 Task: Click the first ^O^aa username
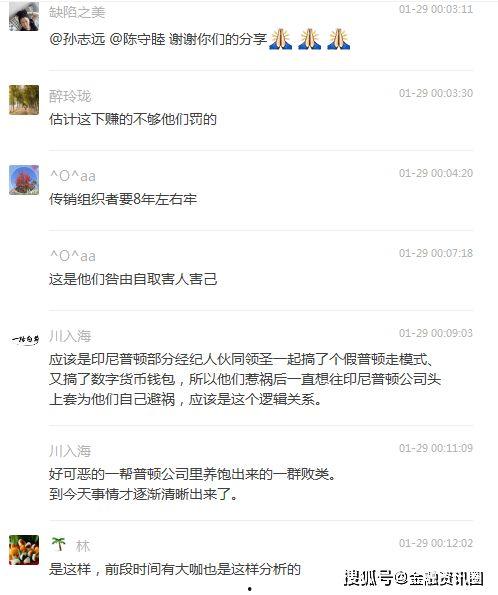pos(72,176)
